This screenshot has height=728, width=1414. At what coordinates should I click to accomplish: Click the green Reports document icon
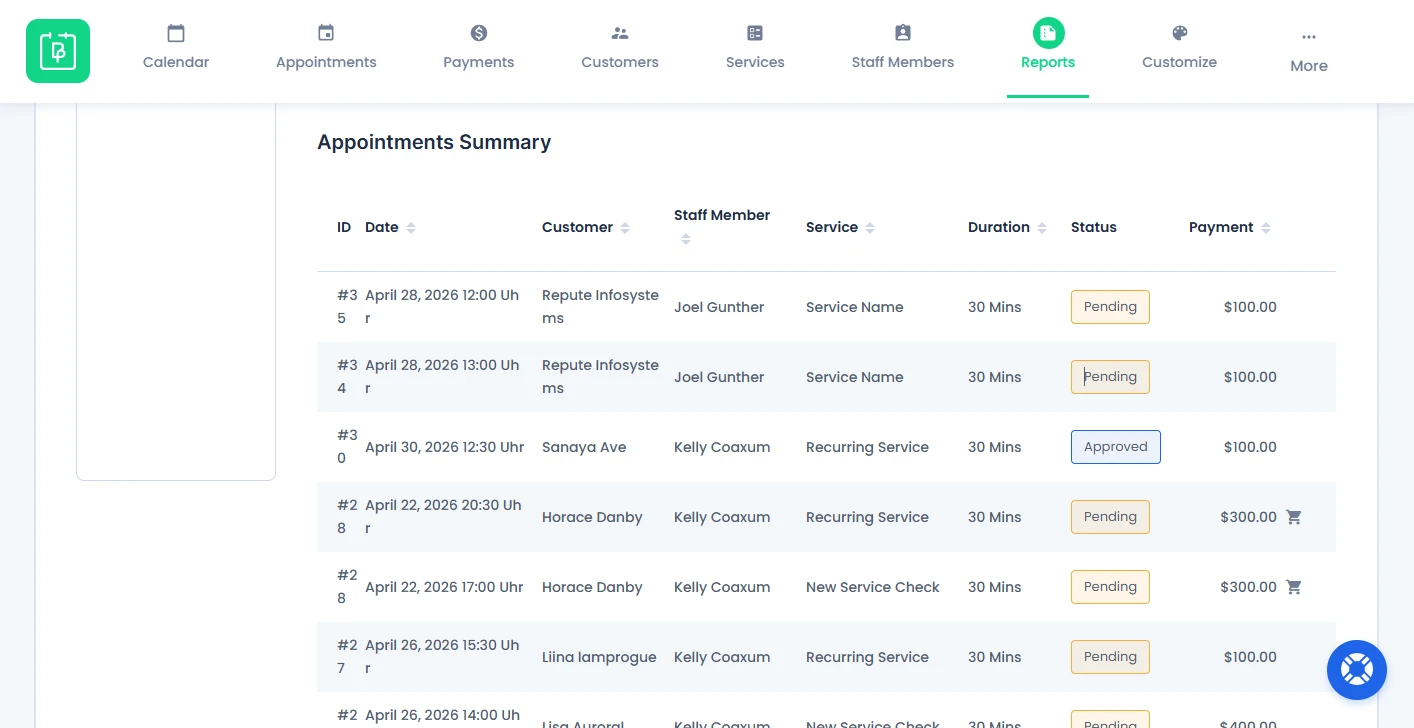[x=1048, y=33]
